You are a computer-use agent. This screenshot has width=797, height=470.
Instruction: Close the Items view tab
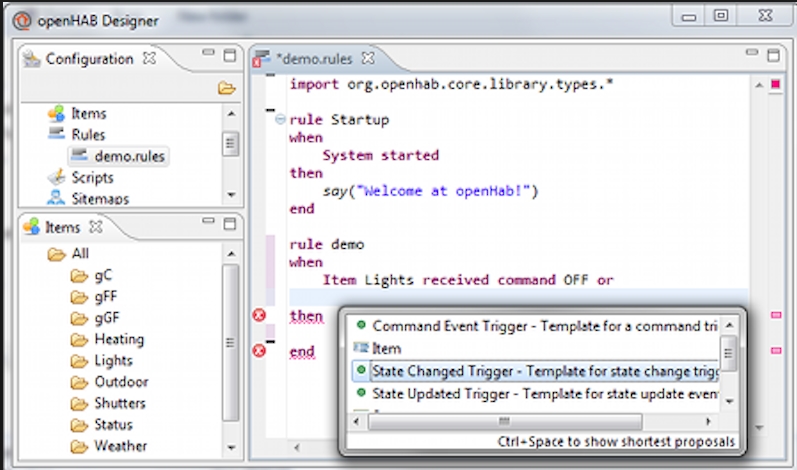coord(96,227)
